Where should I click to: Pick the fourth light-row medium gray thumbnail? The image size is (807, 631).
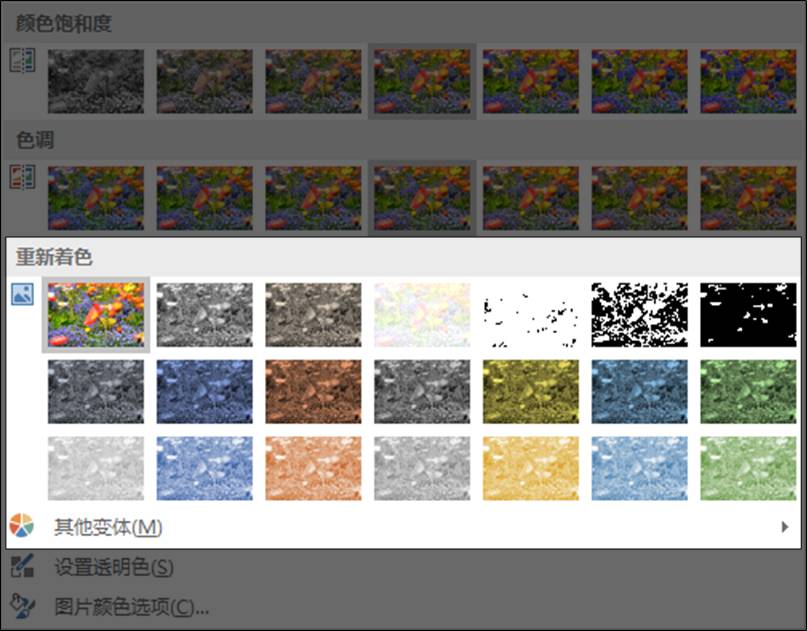click(422, 468)
